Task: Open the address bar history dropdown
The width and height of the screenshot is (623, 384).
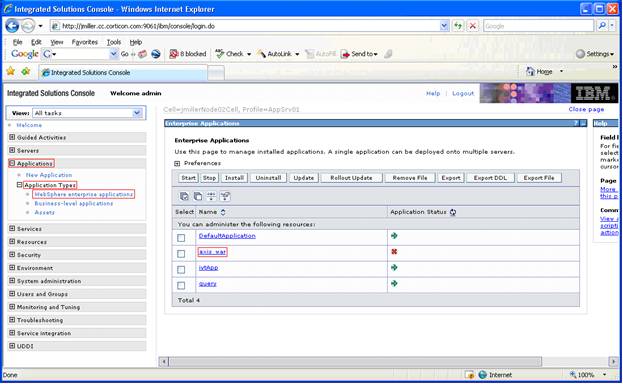Action: coord(444,26)
